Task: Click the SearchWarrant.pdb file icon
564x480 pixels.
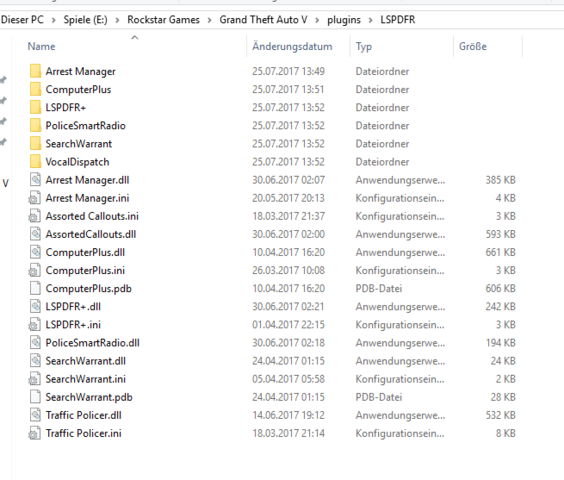Action: click(35, 397)
